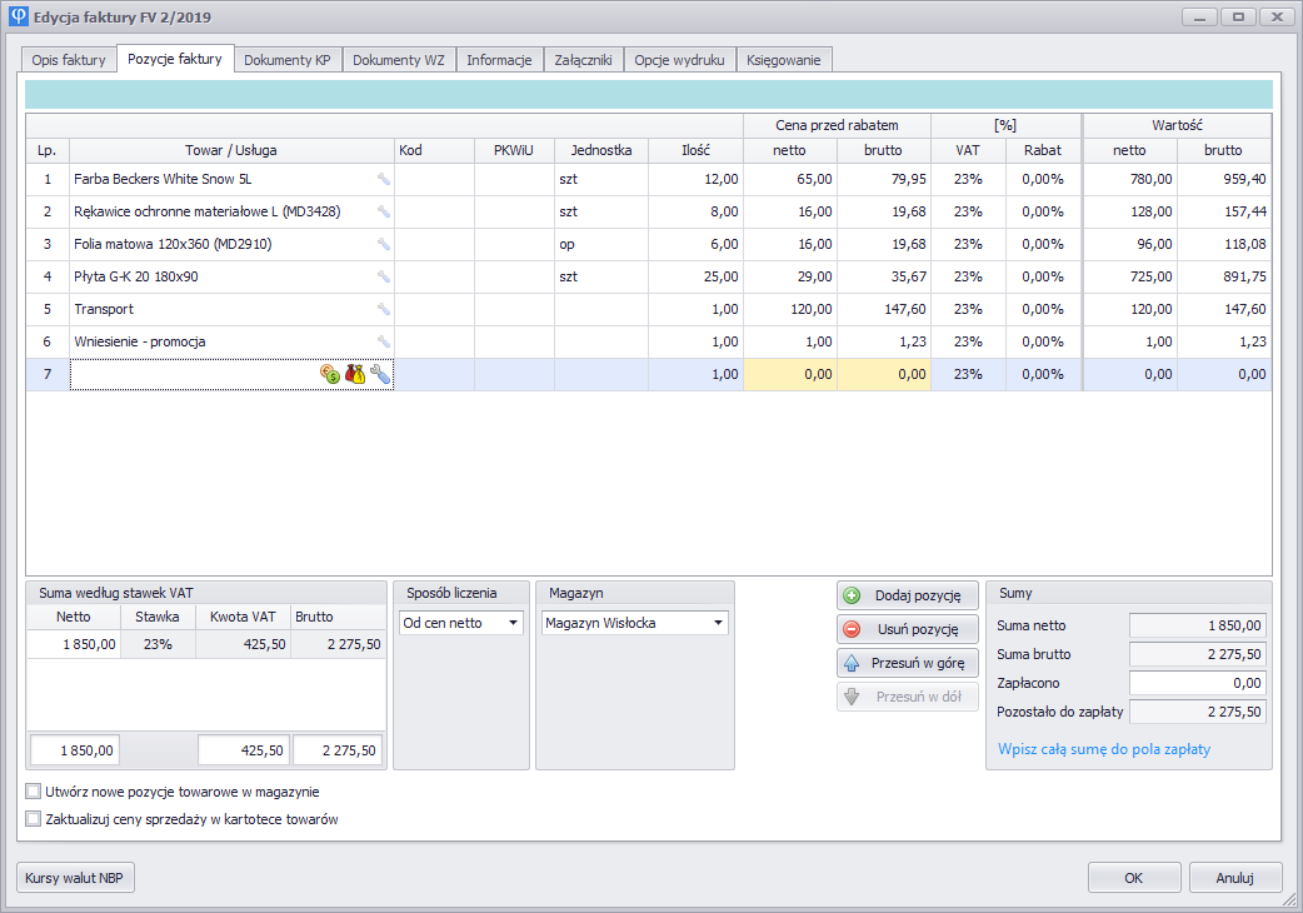Open the Opcje wydruku tab
Viewport: 1303px width, 913px height.
point(679,60)
